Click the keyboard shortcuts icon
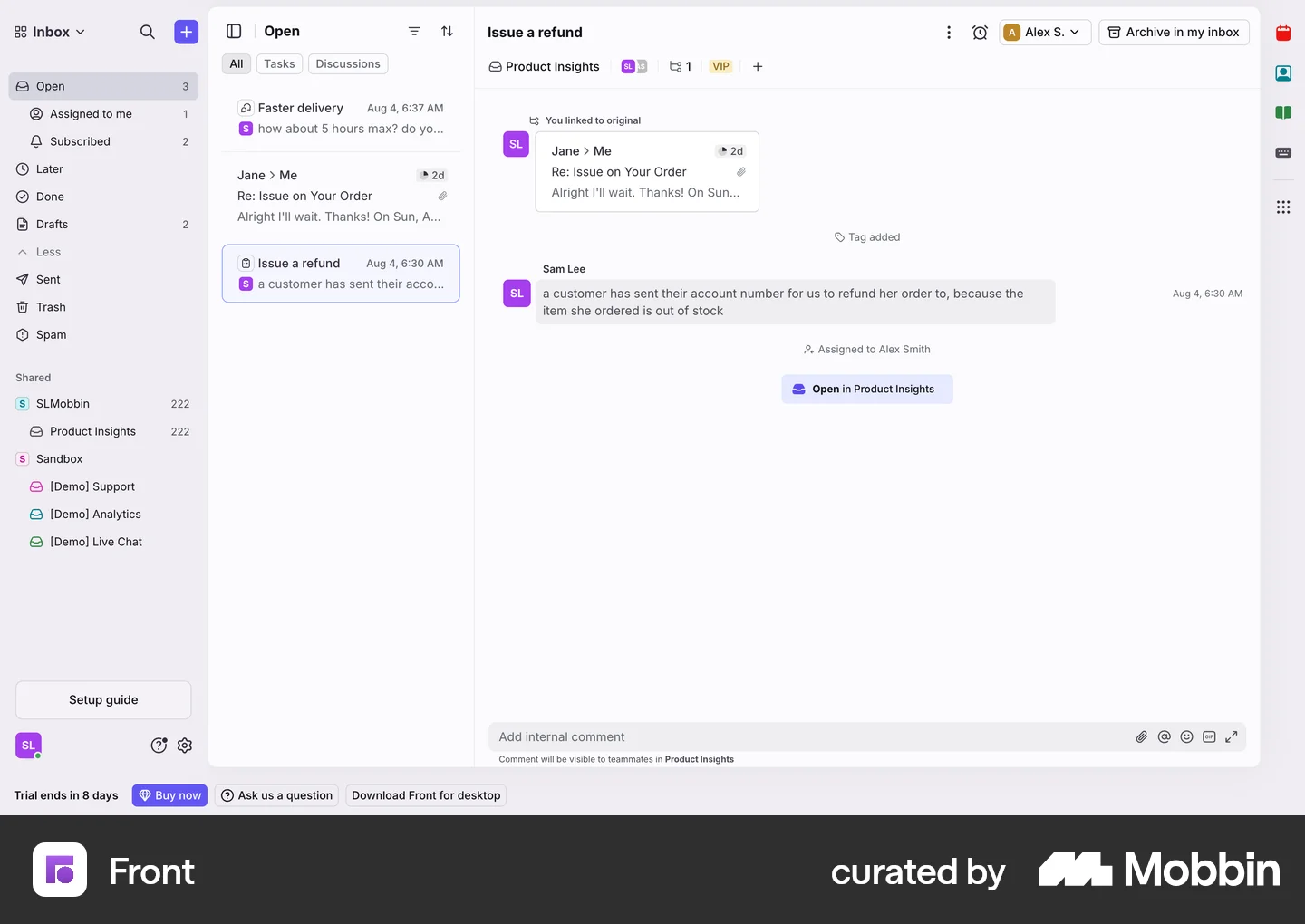This screenshot has height=924, width=1305. [1283, 153]
